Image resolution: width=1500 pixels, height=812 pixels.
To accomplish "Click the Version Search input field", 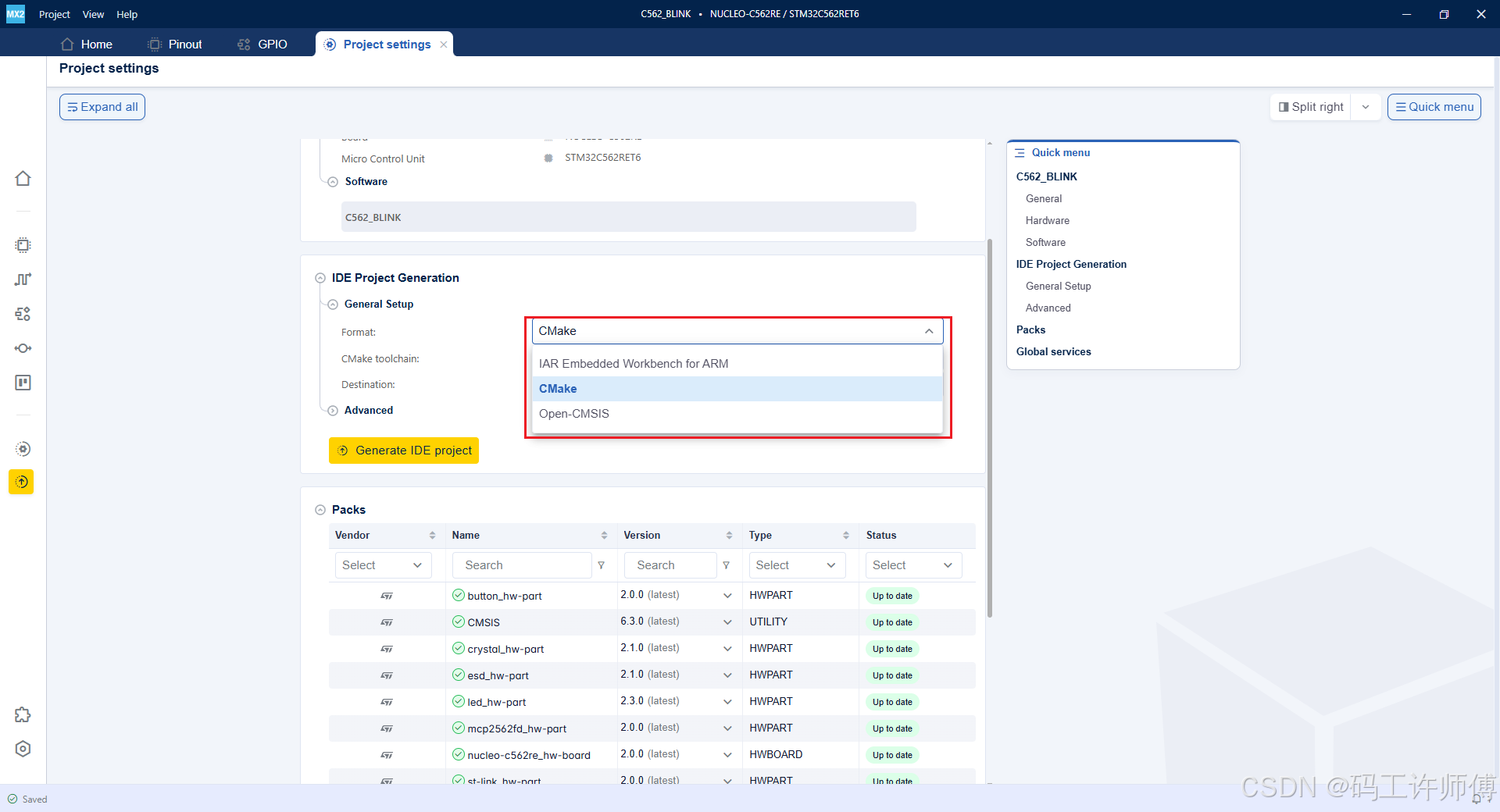I will pos(670,565).
